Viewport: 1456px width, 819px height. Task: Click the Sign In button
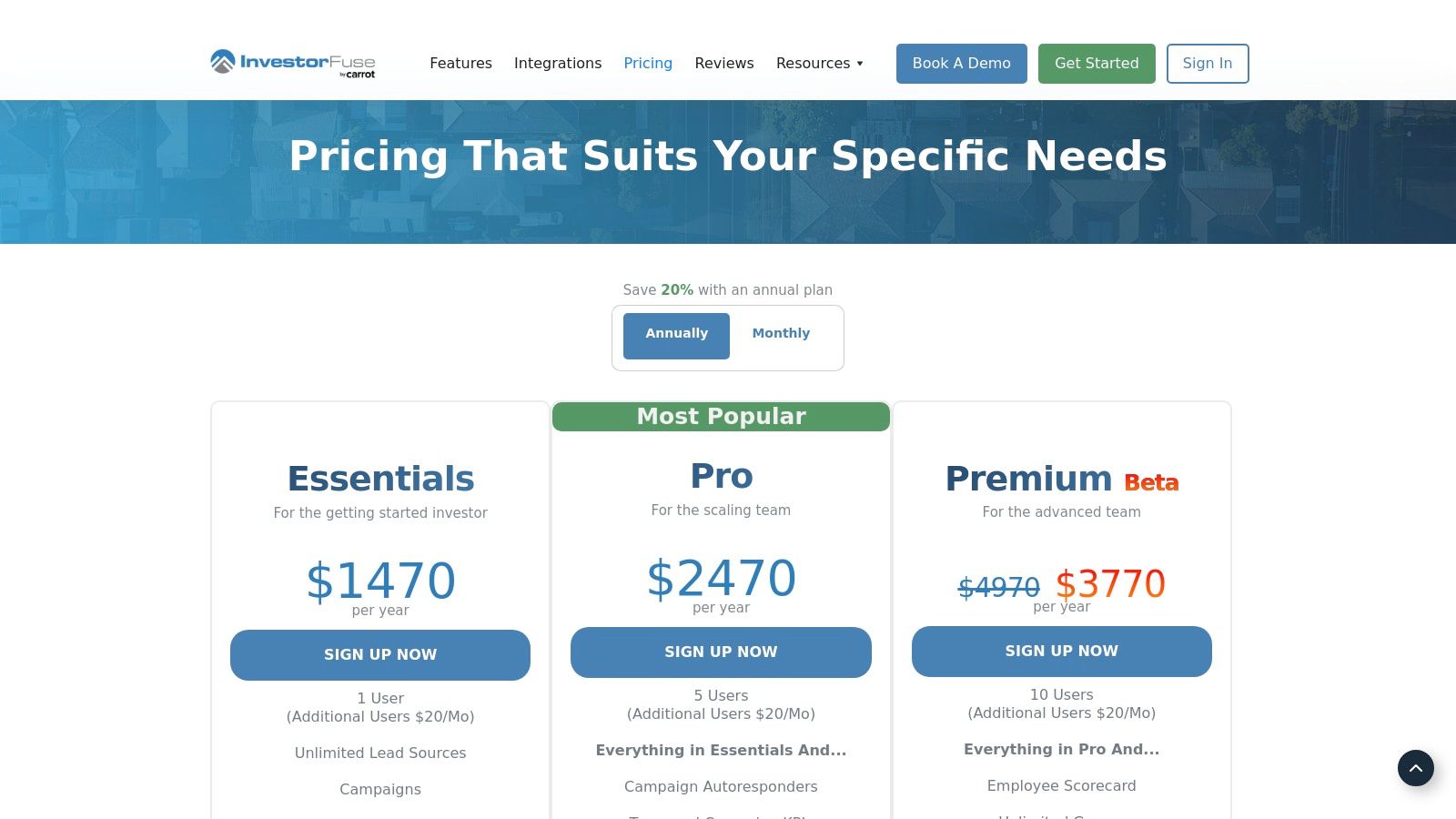pos(1207,64)
